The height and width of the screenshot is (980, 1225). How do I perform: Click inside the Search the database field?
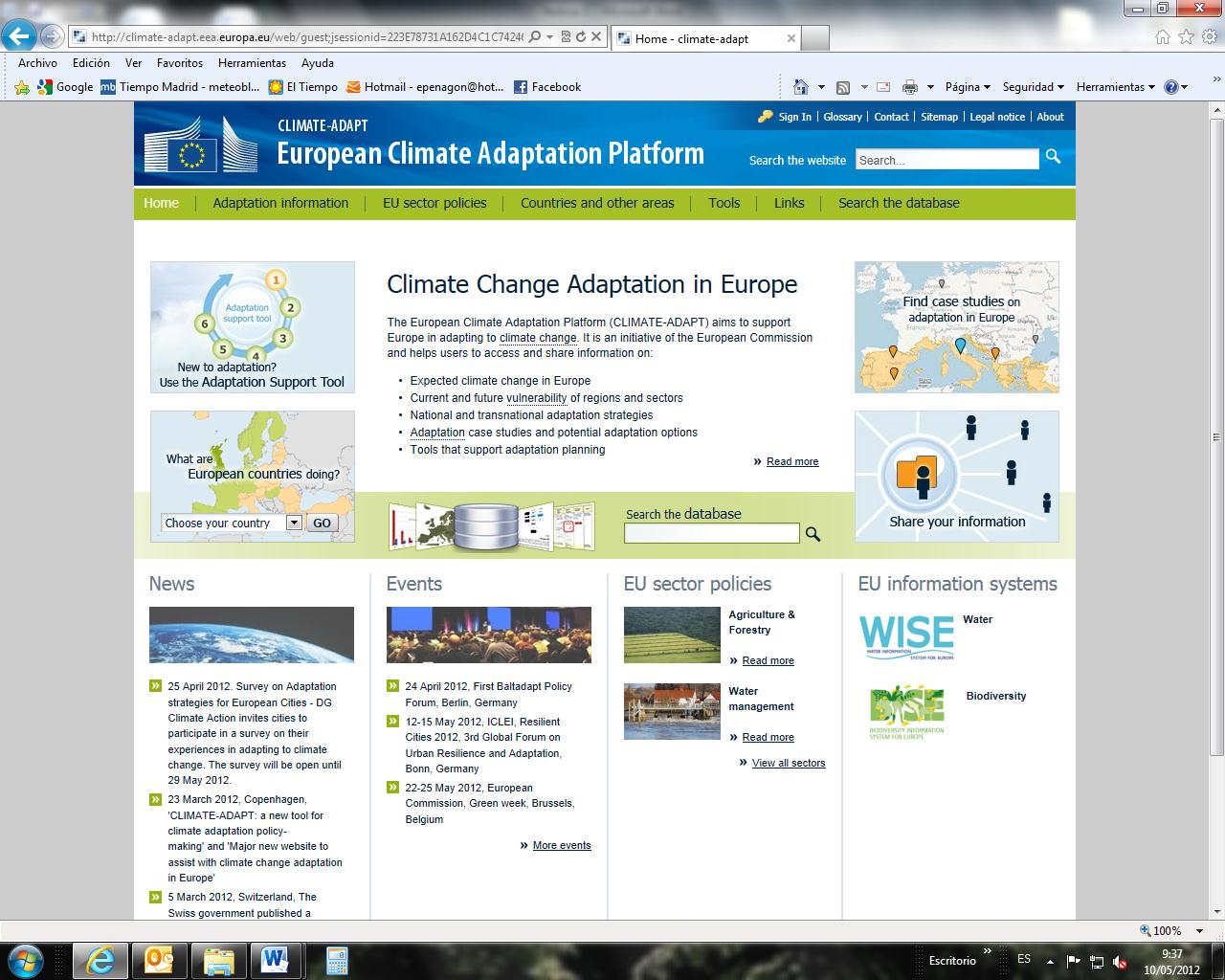[711, 532]
